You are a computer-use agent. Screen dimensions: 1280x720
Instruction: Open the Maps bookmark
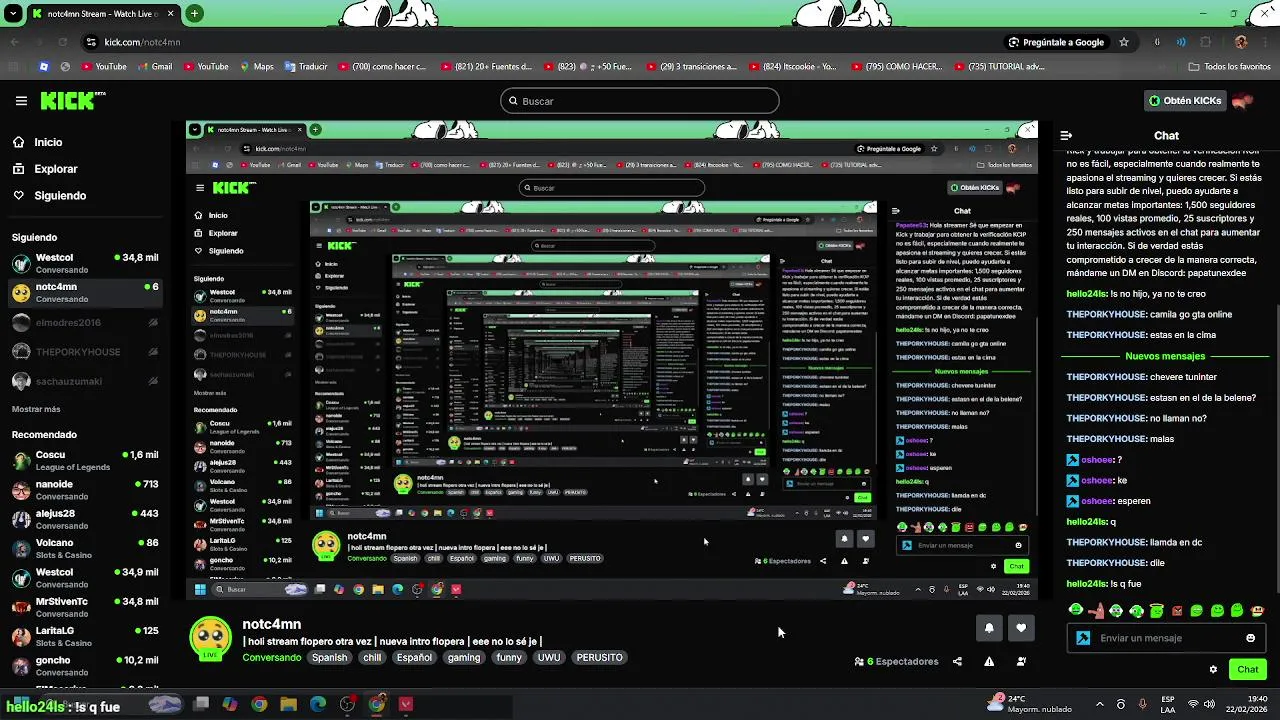(x=256, y=67)
